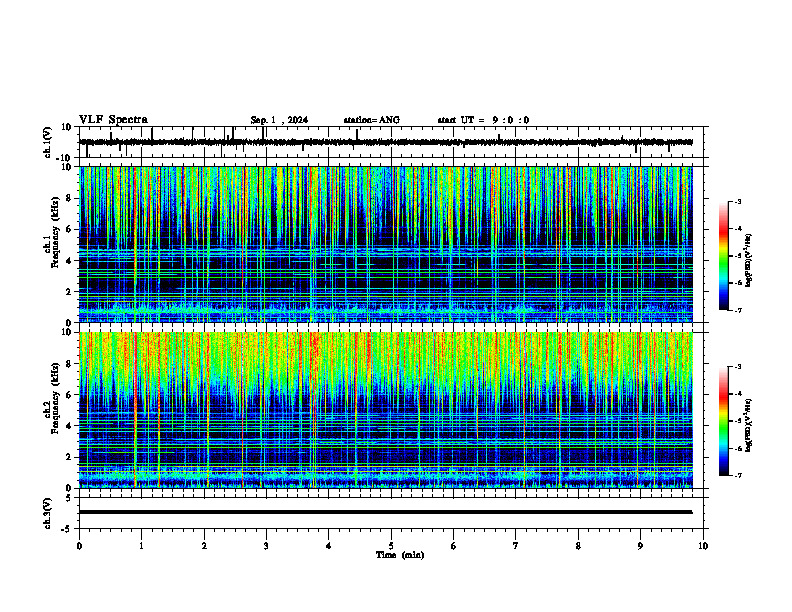Screen dimensions: 792x612
Task: Click the 'VLF Spectra' title text
Action: point(113,120)
